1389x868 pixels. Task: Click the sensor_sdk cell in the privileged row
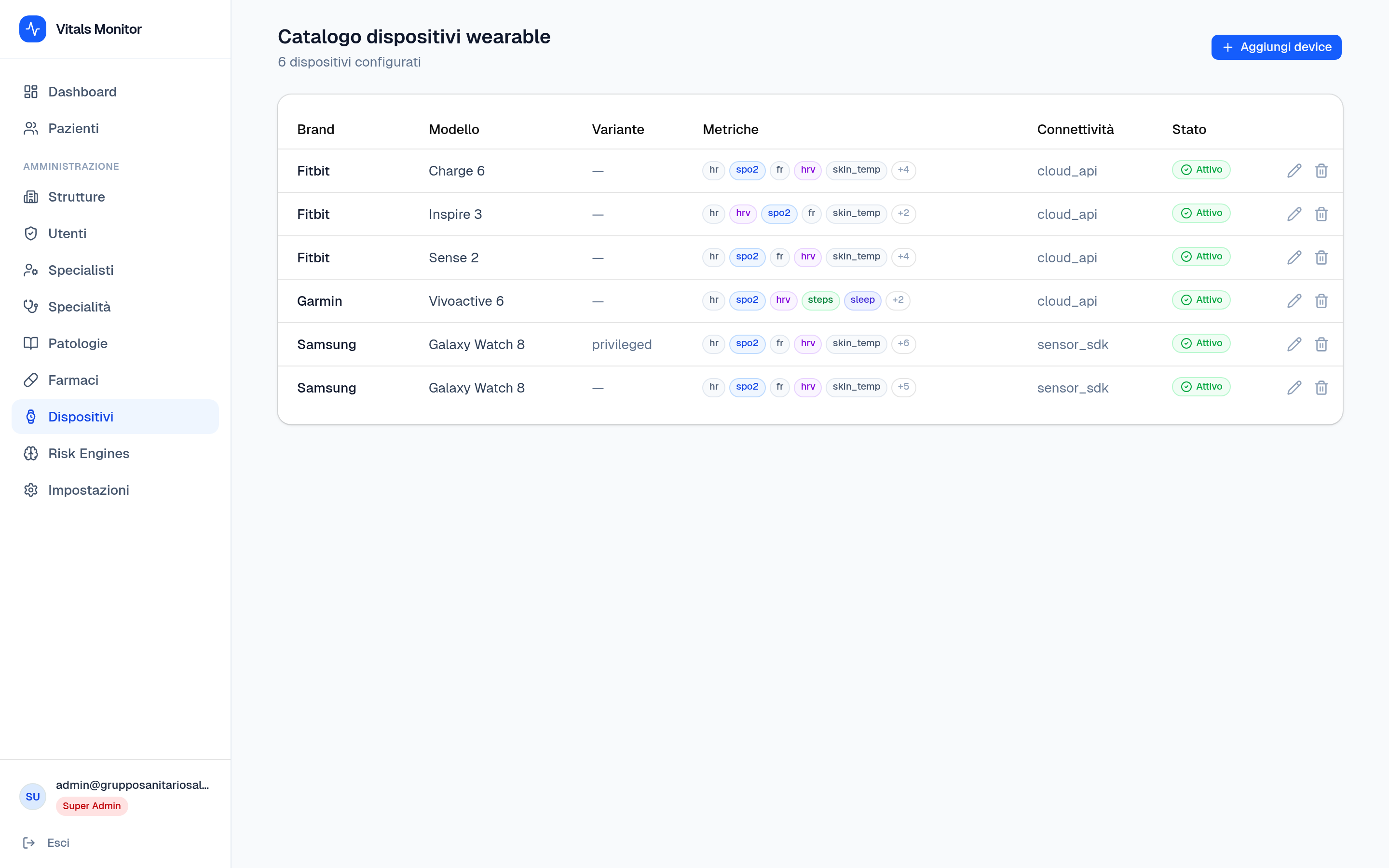[1072, 344]
